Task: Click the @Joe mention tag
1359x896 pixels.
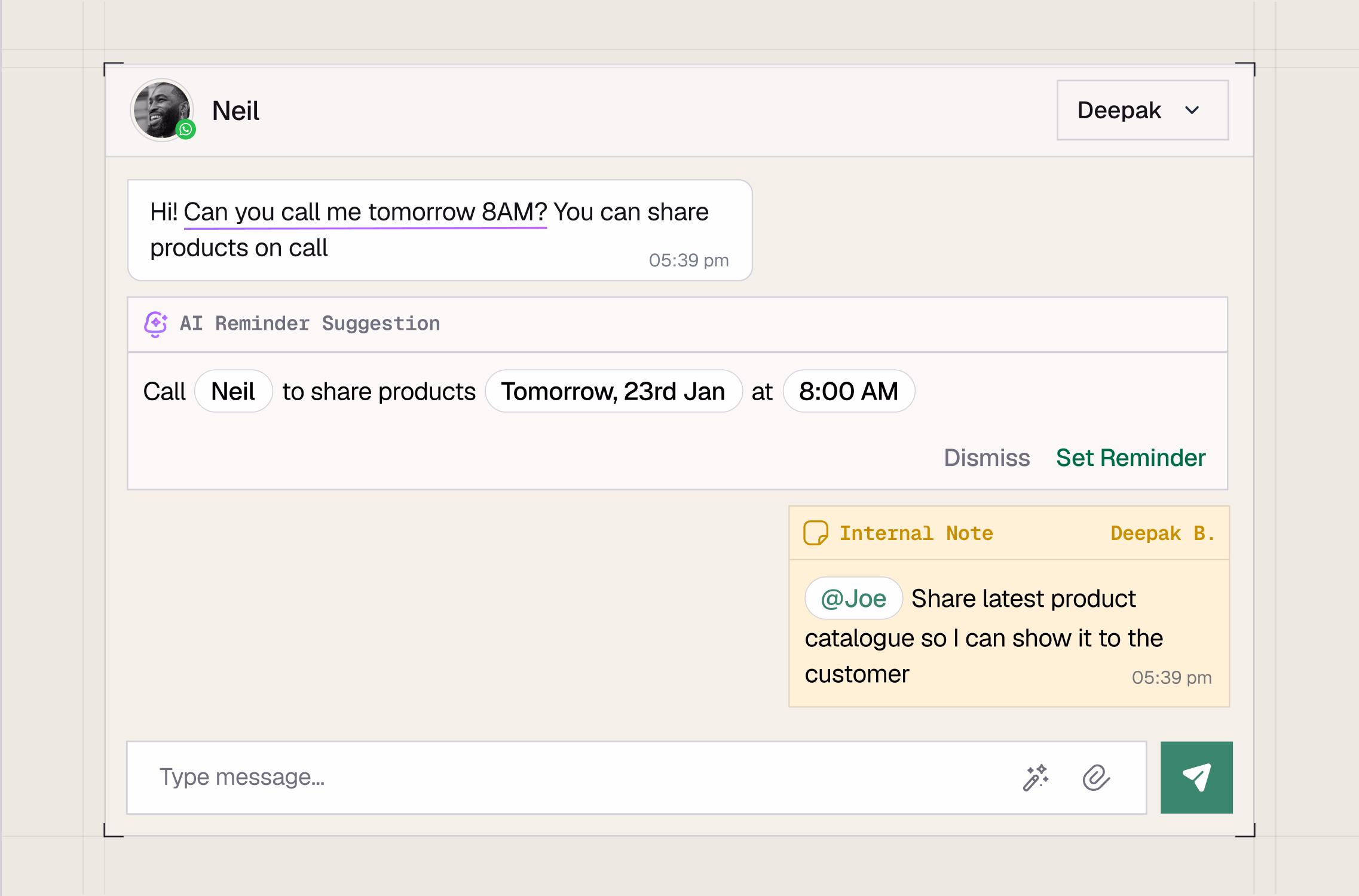Action: click(853, 599)
